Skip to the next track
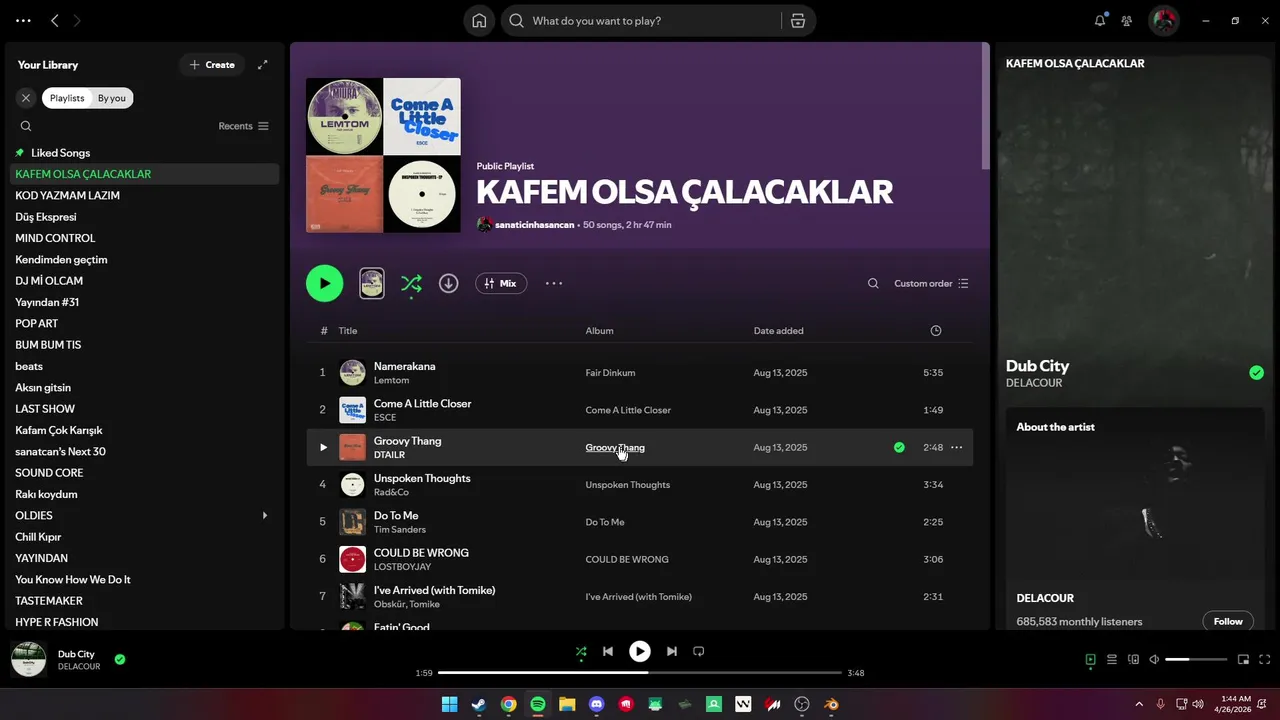This screenshot has height=720, width=1280. click(672, 651)
